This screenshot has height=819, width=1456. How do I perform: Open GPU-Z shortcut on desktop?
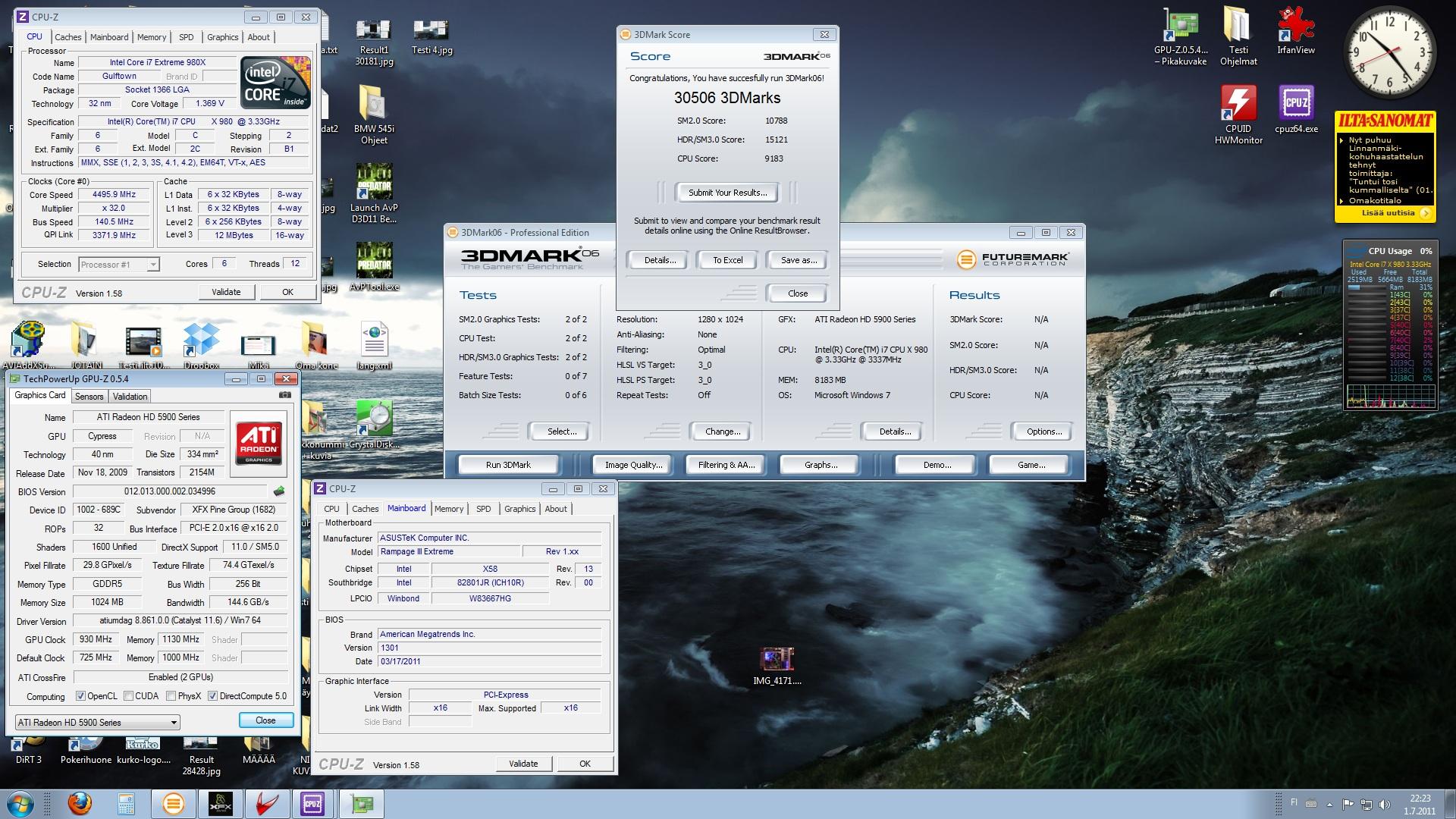1180,36
